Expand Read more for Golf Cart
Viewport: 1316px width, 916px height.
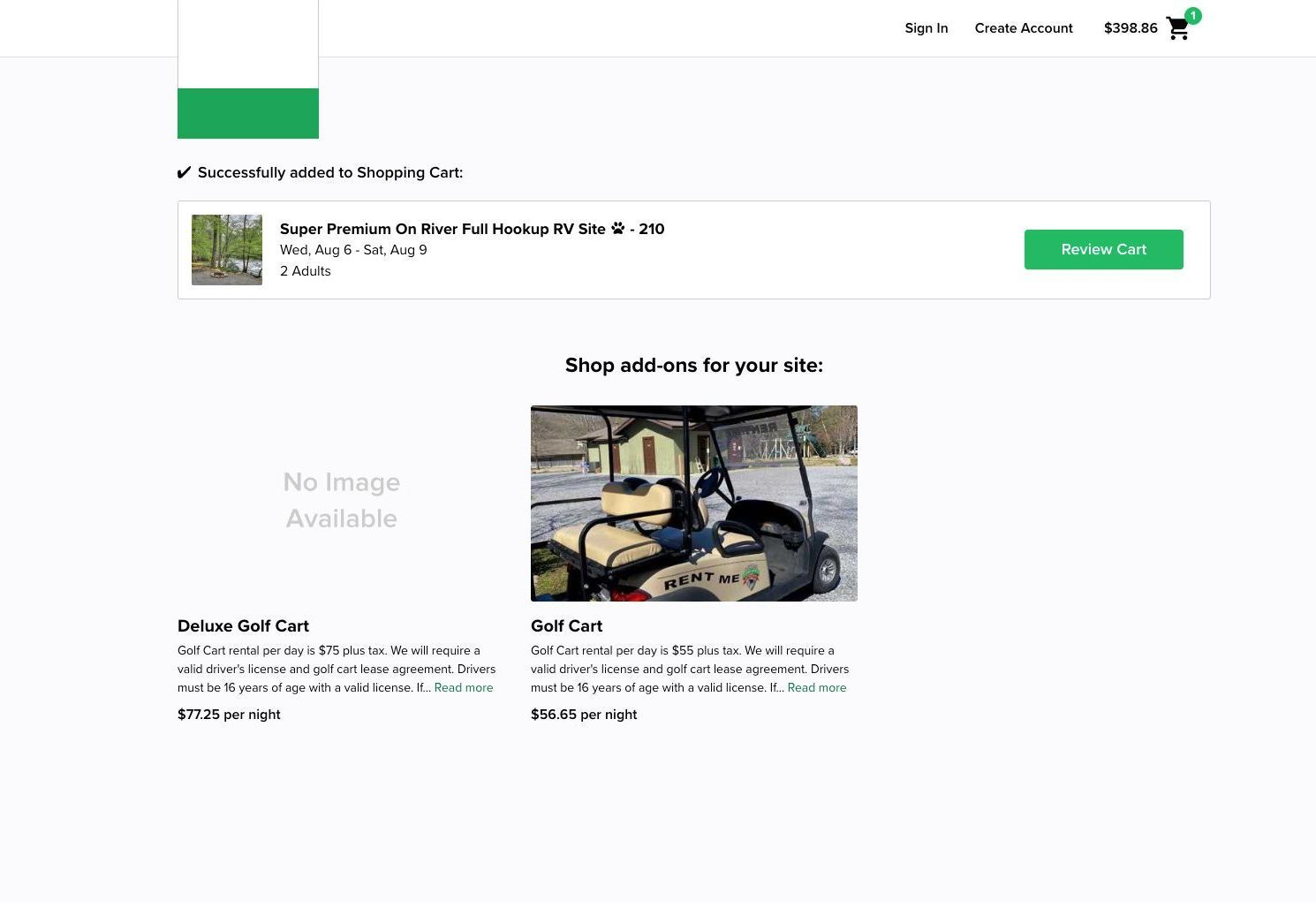pos(817,687)
